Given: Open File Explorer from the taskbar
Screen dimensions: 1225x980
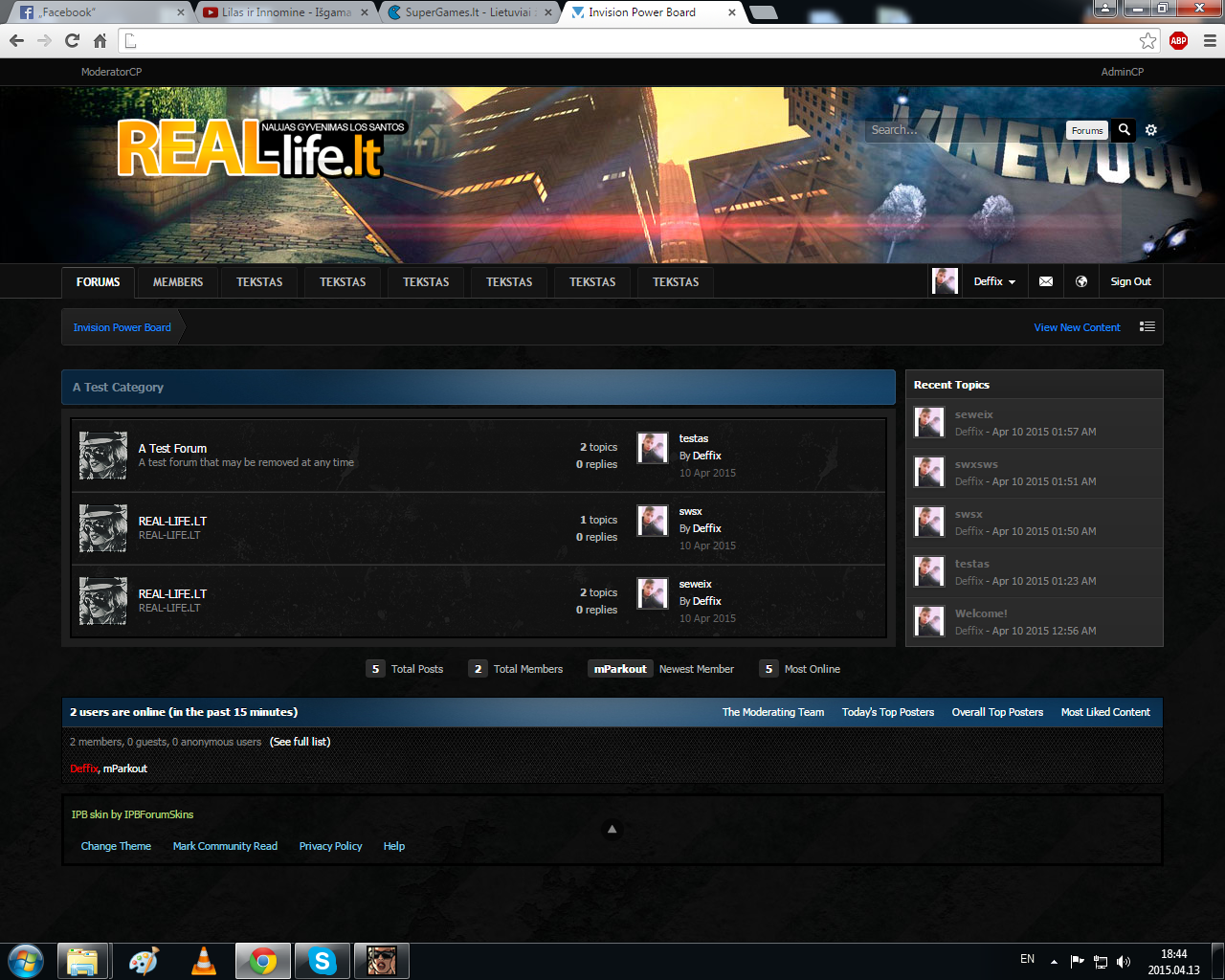Looking at the screenshot, I should (x=82, y=961).
